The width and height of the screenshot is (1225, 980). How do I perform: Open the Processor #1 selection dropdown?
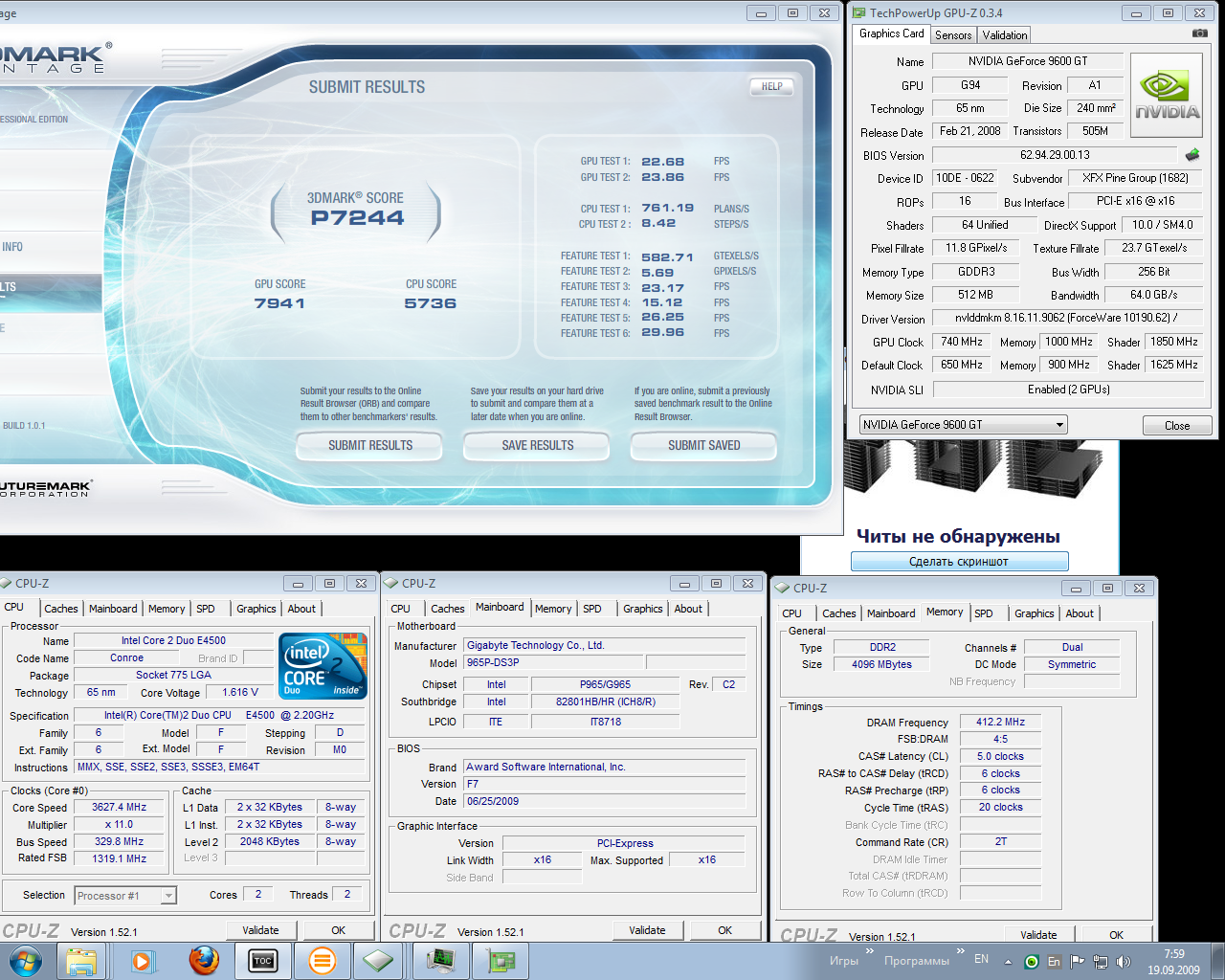click(x=125, y=896)
